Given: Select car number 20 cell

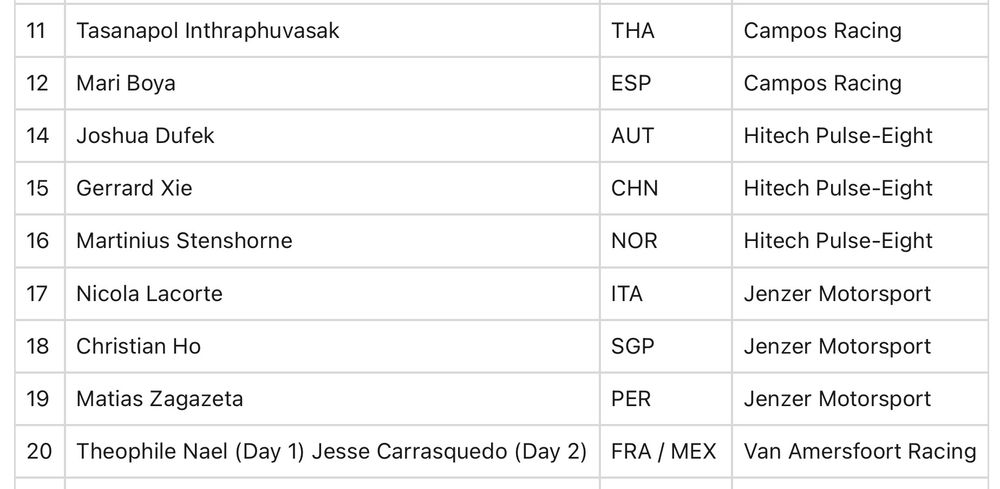Looking at the screenshot, I should click(38, 451).
